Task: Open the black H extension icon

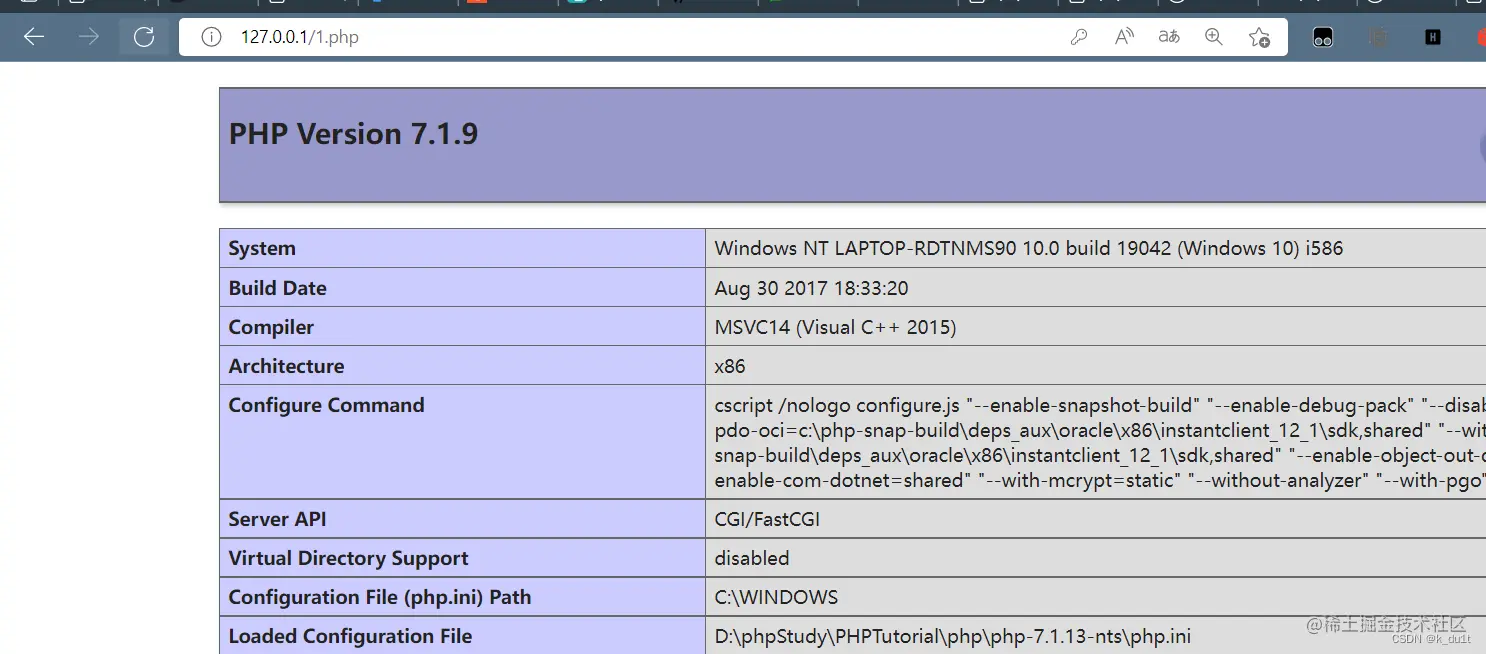Action: coord(1433,38)
